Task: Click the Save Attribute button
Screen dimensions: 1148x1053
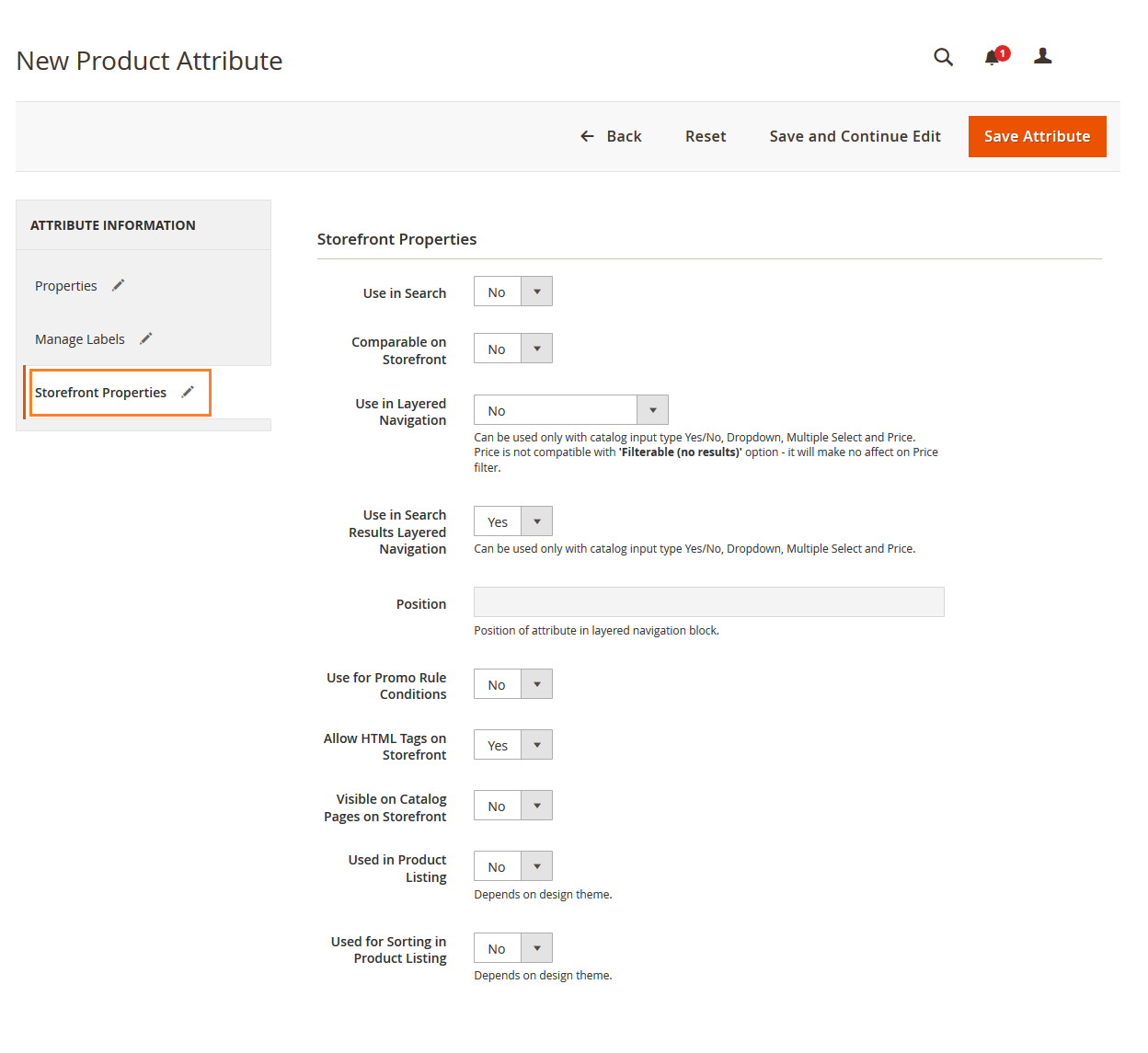Action: [x=1037, y=136]
